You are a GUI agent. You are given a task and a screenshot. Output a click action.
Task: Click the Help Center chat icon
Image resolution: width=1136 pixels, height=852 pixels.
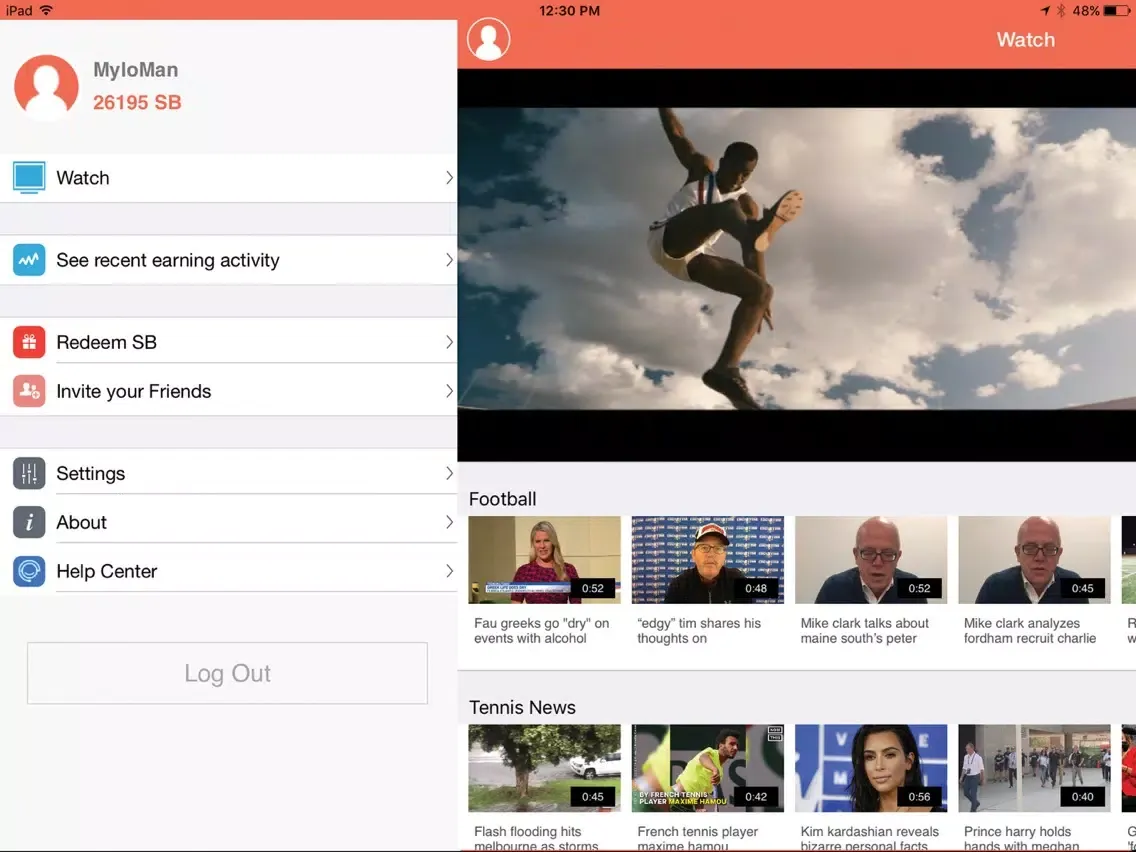point(29,571)
